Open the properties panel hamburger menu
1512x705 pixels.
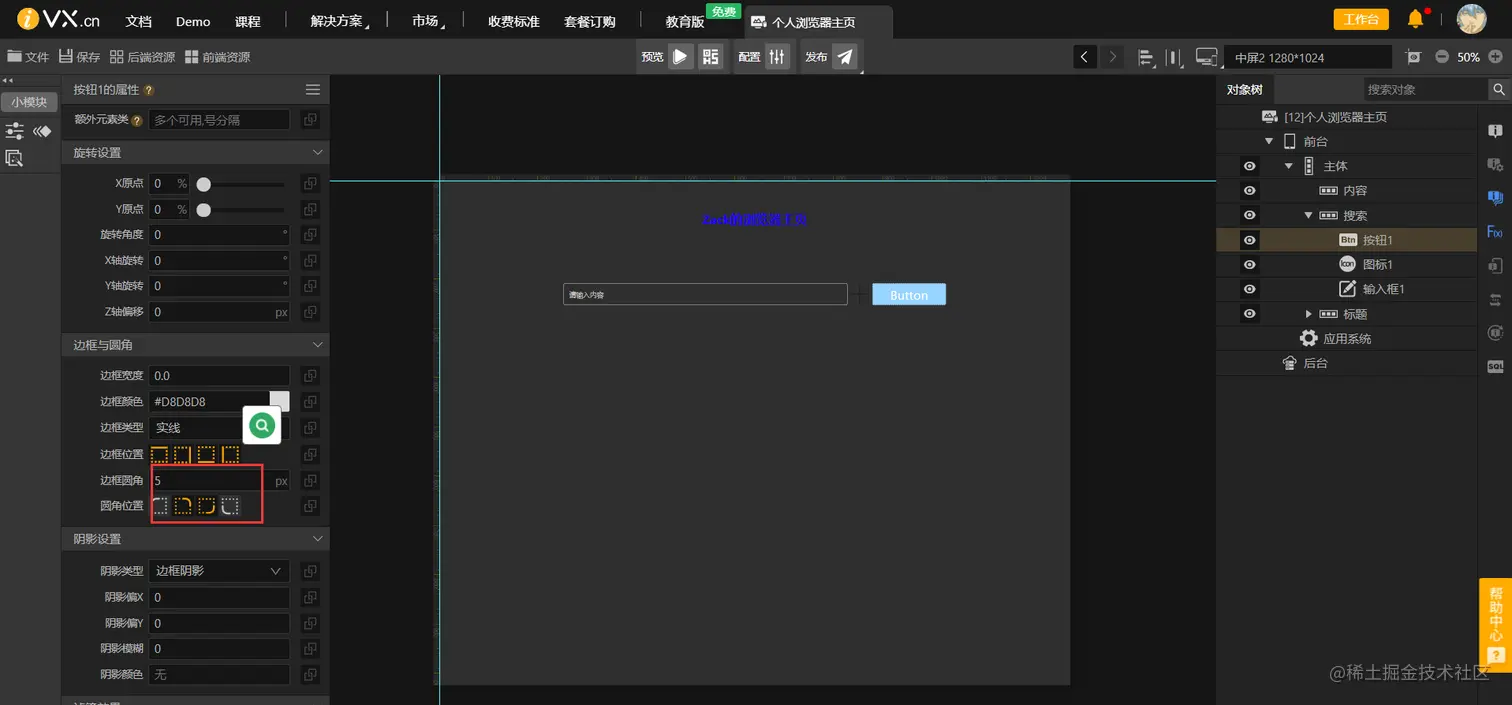pos(313,89)
